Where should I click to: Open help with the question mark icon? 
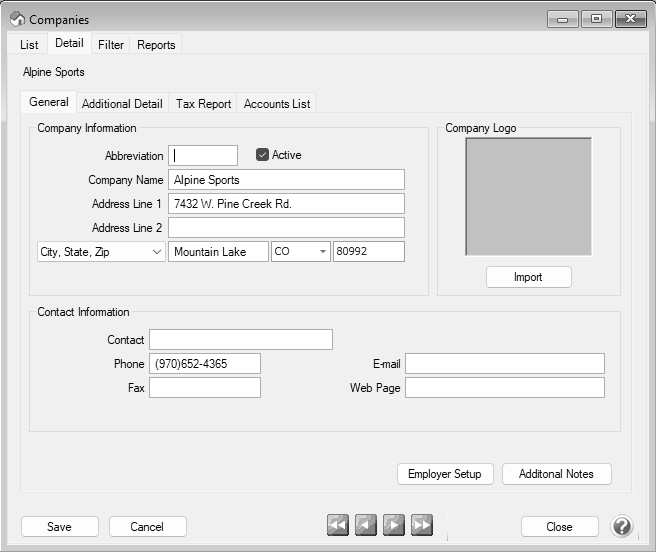pos(621,526)
